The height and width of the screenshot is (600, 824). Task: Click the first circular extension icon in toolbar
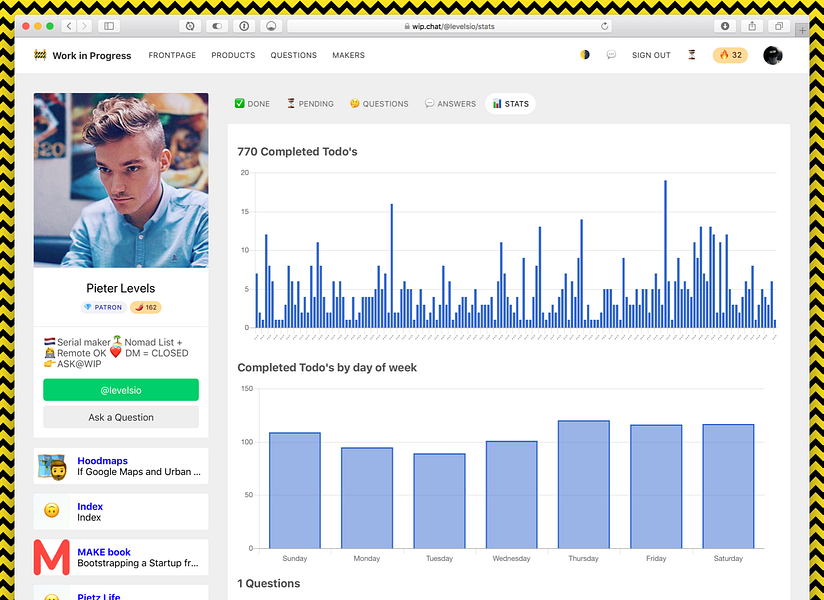pyautogui.click(x=190, y=26)
